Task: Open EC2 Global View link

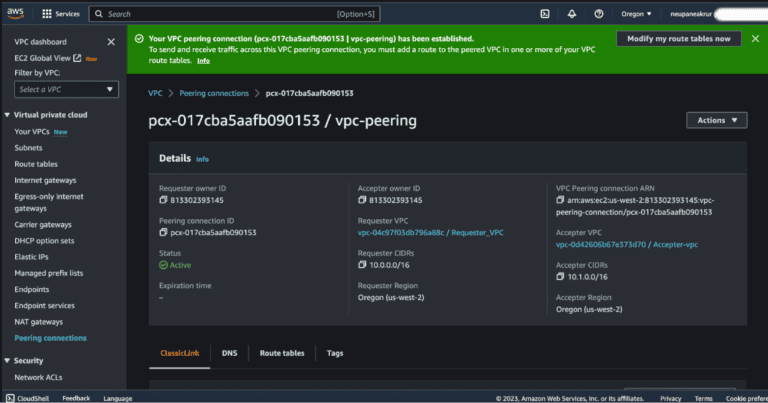Action: [x=43, y=58]
